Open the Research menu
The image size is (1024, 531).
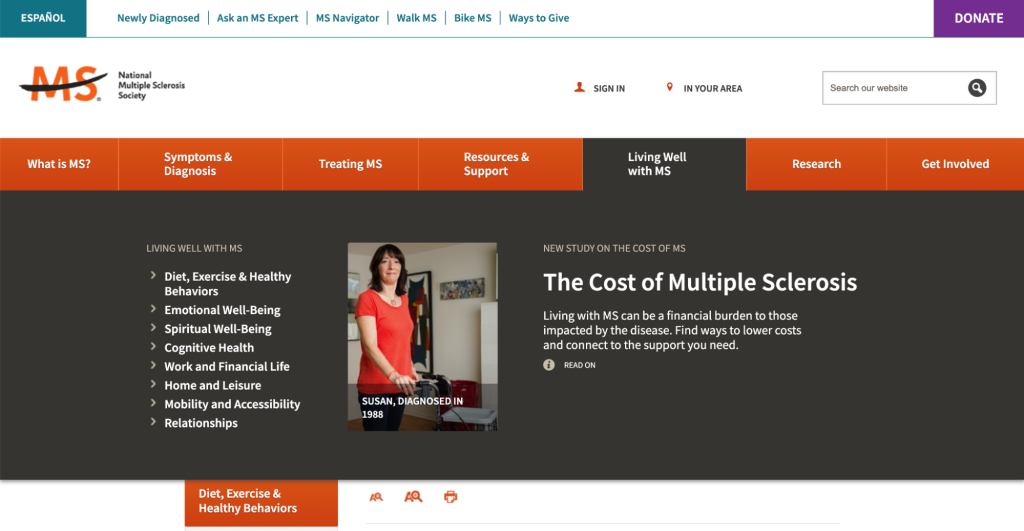click(816, 164)
